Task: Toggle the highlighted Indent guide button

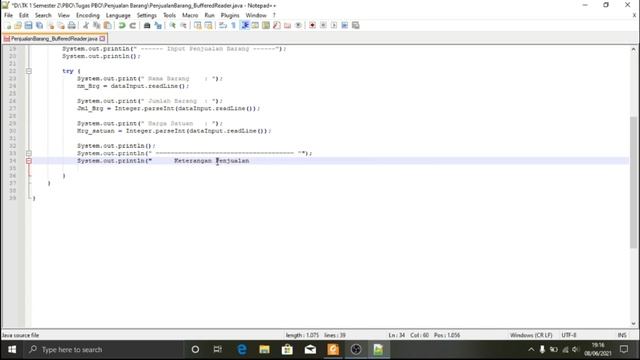Action: click(245, 25)
